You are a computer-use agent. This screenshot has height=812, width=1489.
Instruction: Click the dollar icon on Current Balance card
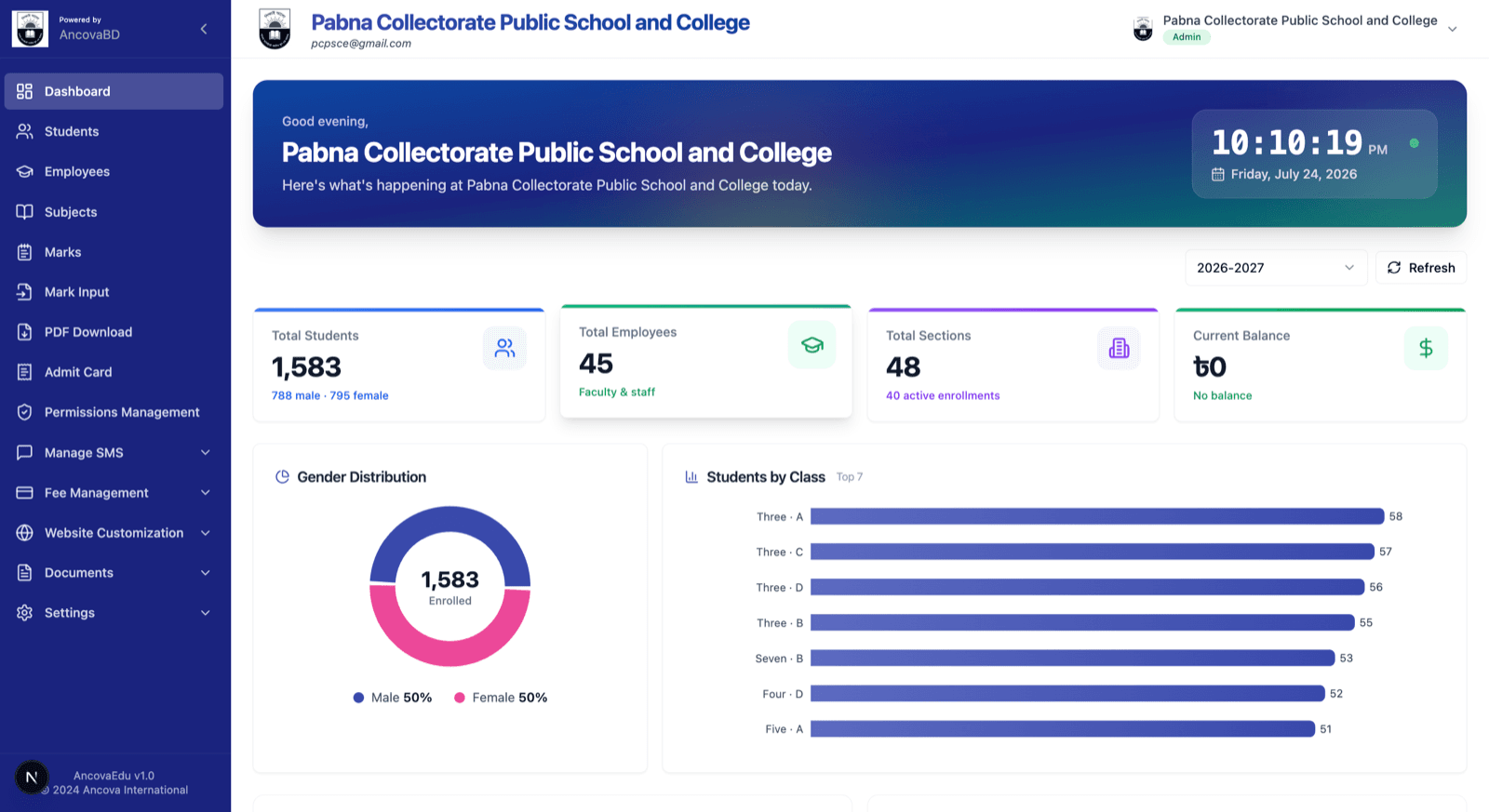click(x=1426, y=348)
